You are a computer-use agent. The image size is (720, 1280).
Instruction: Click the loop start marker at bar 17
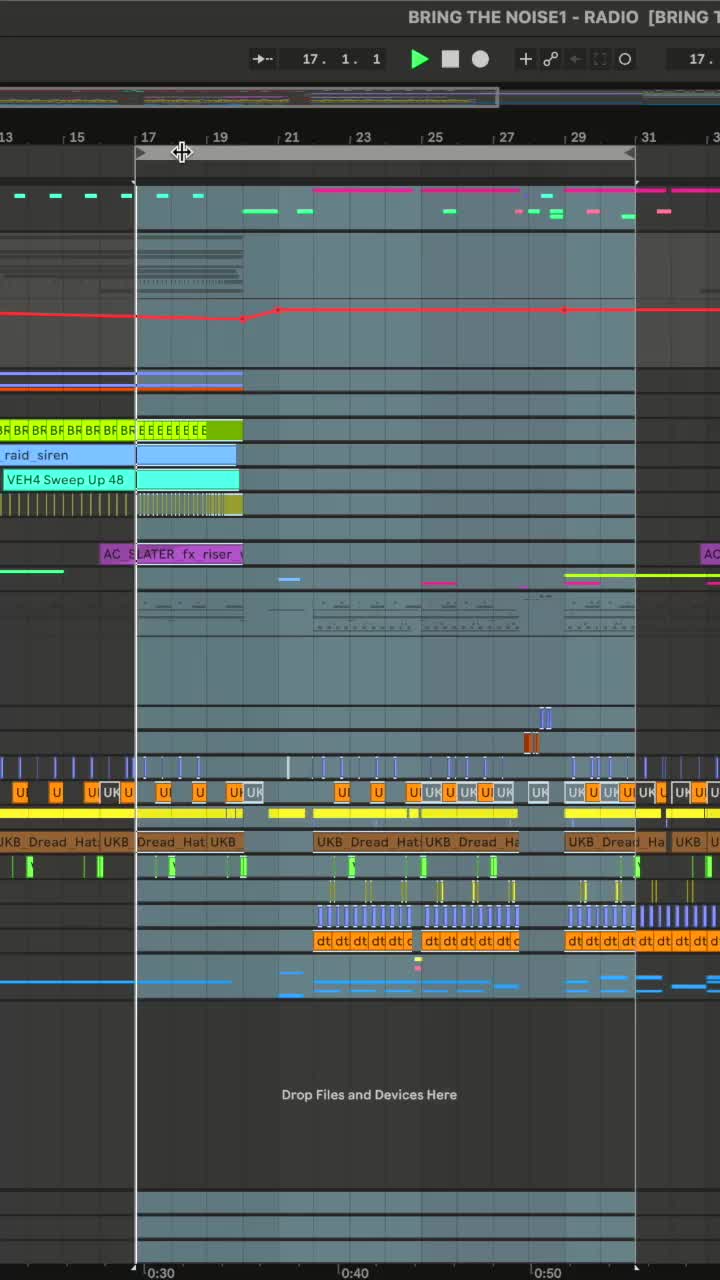point(139,153)
